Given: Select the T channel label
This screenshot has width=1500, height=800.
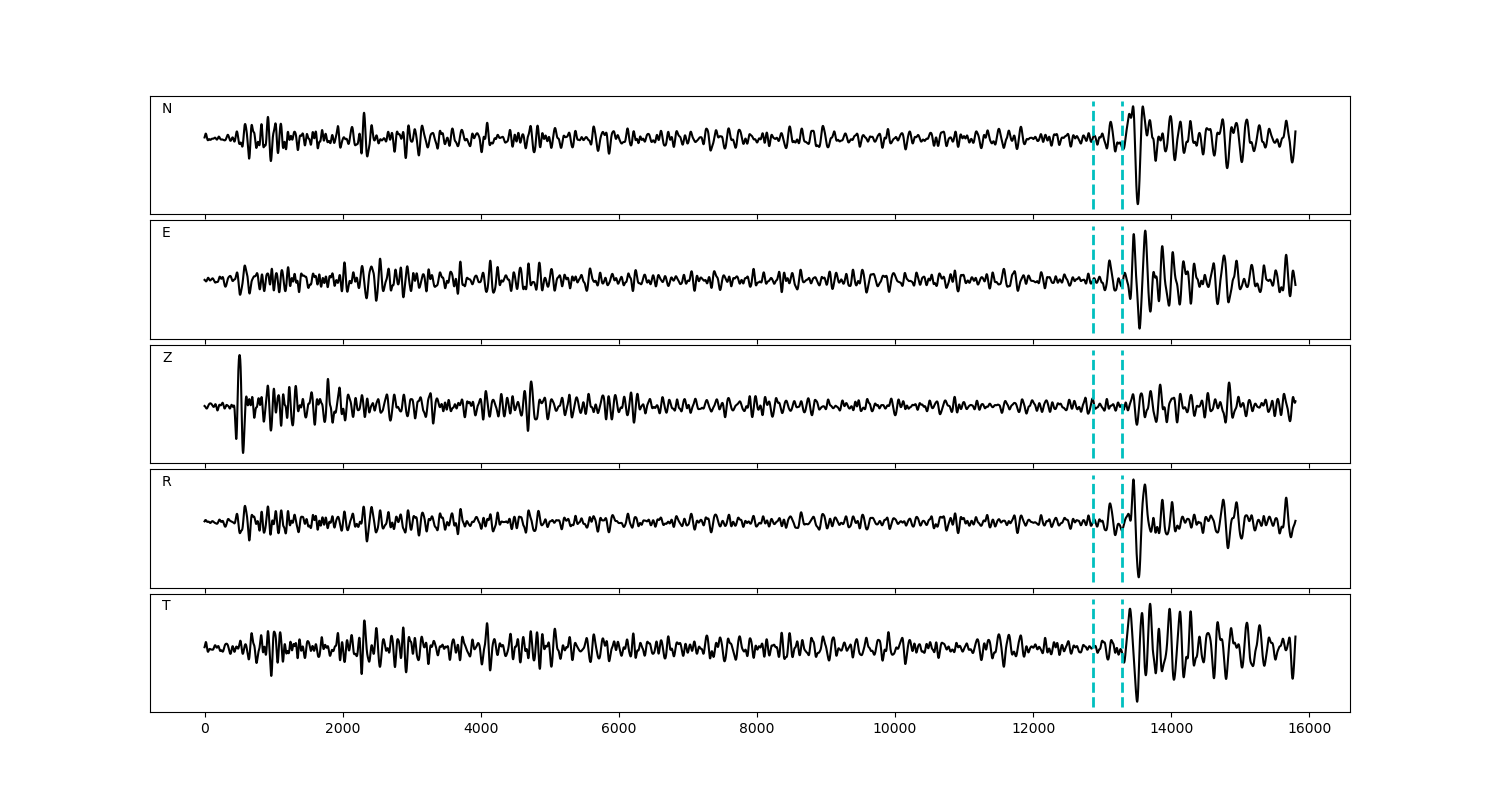Looking at the screenshot, I should (166, 606).
